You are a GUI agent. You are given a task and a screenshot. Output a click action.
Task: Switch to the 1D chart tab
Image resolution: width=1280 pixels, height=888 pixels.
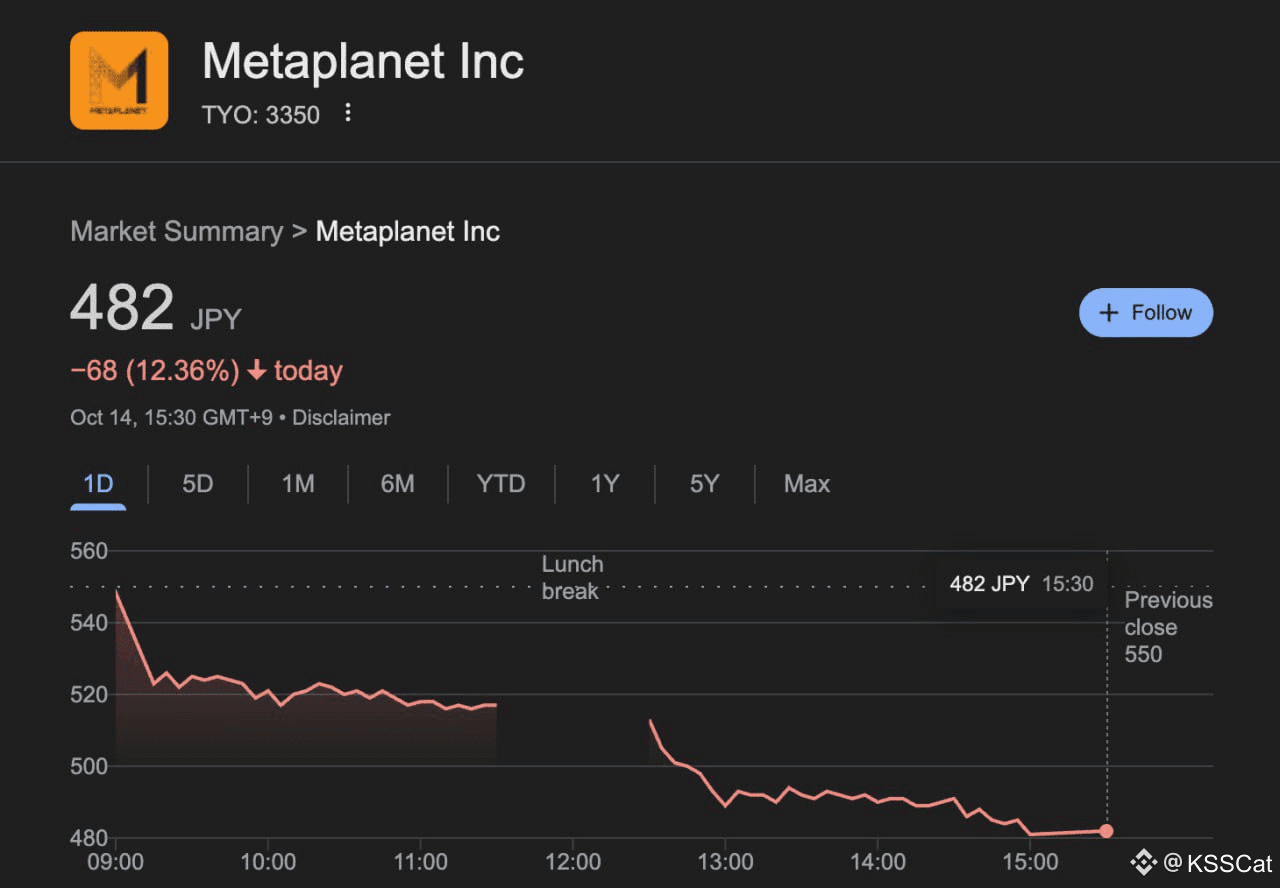click(x=98, y=484)
